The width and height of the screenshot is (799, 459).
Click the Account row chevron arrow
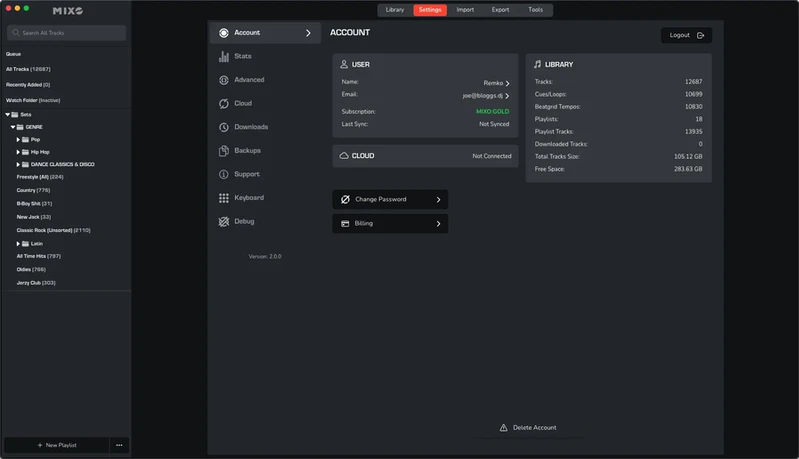click(308, 33)
